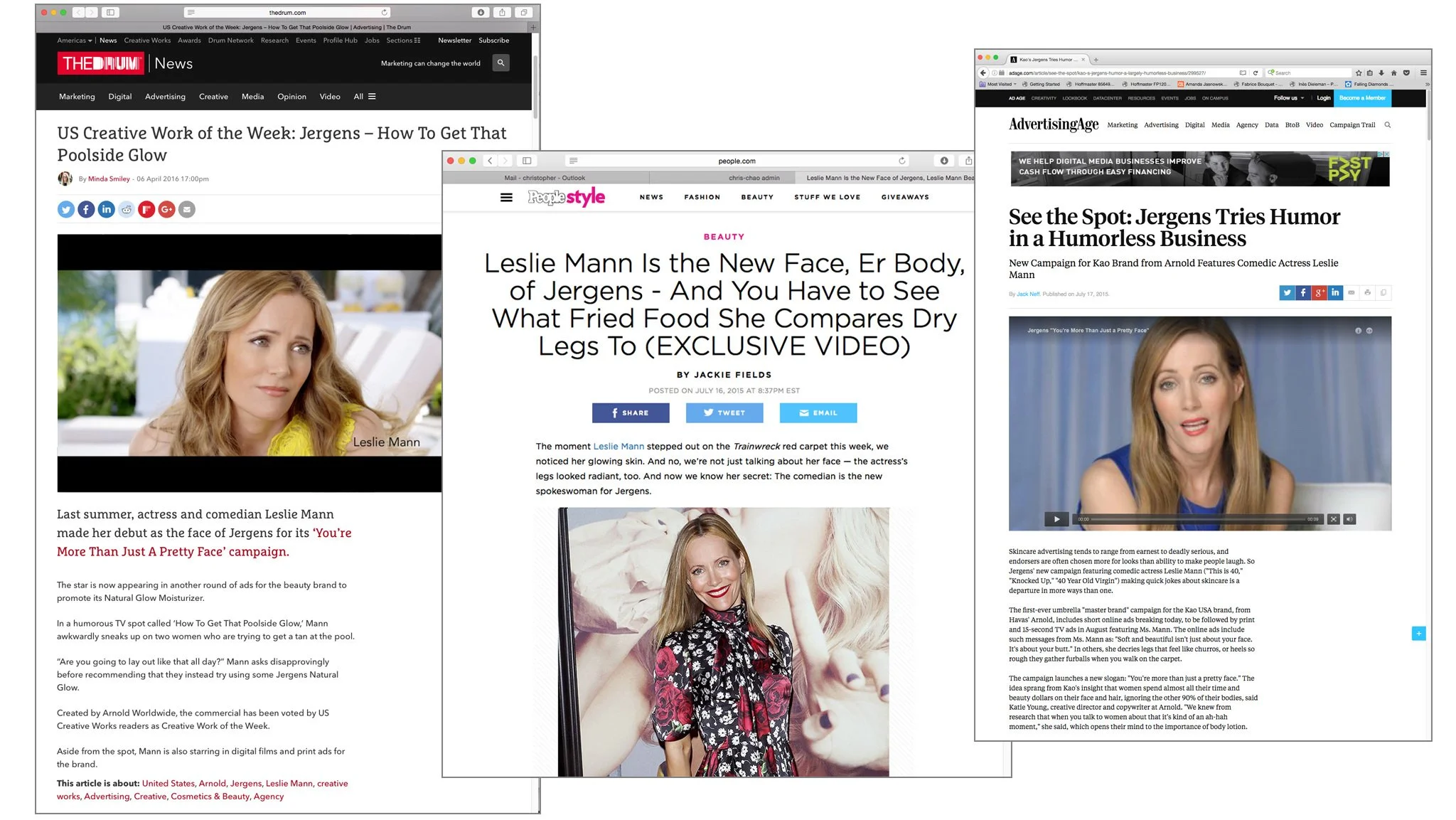
Task: Toggle fullscreen on the Jergens video
Action: [x=1334, y=519]
